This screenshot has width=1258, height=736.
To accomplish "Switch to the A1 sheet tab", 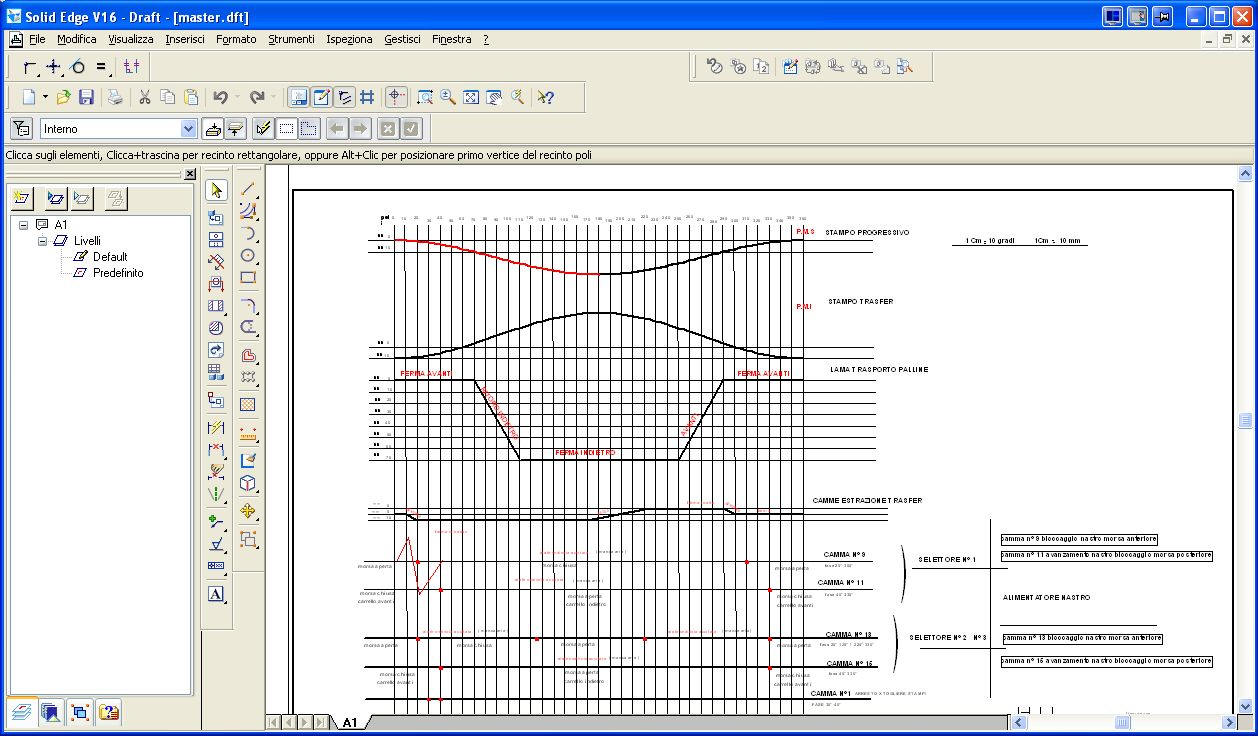I will pos(350,722).
